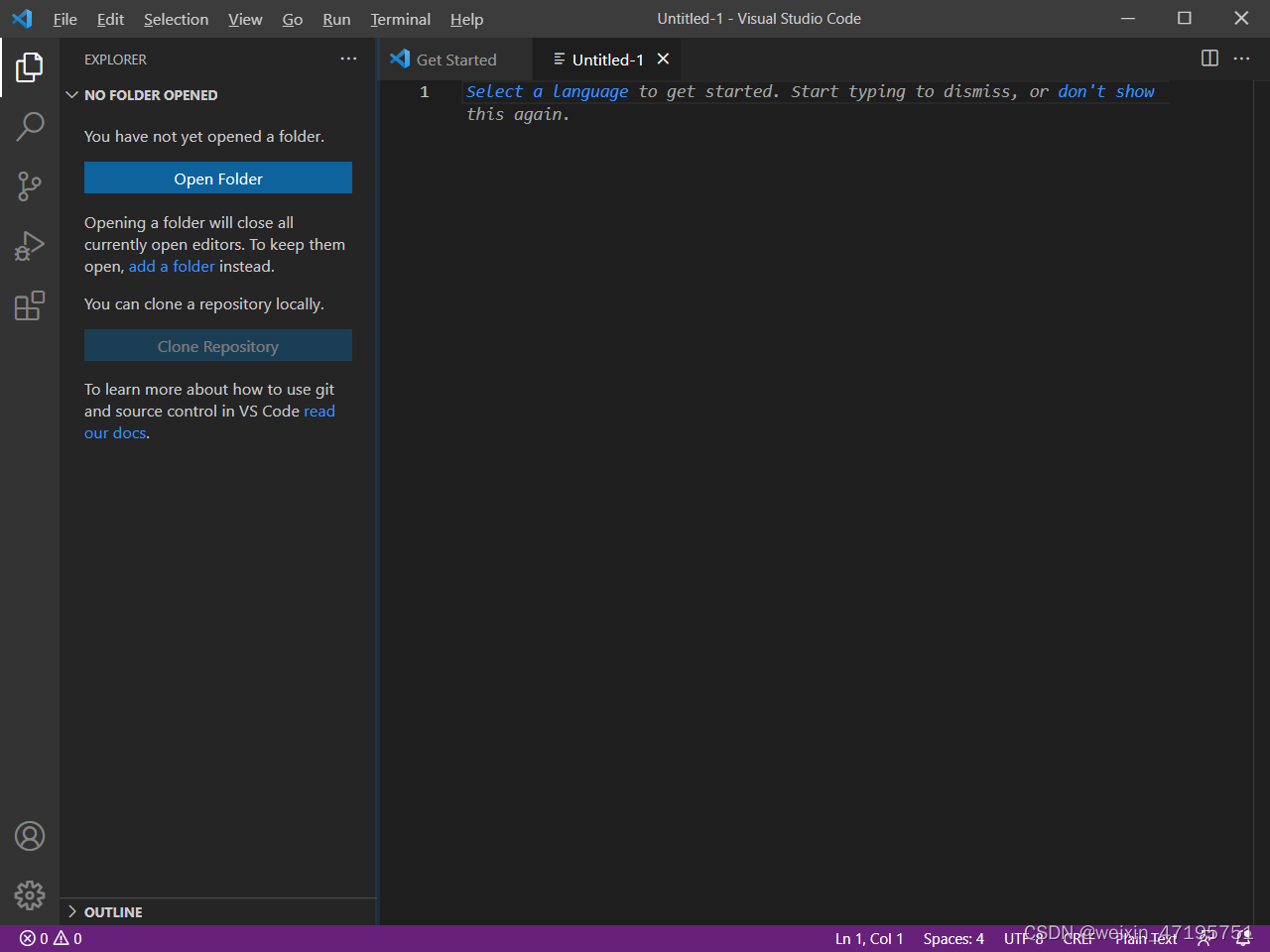Screen dimensions: 1270x952
Task: Change language mode via Plain Text
Action: pyautogui.click(x=1146, y=938)
